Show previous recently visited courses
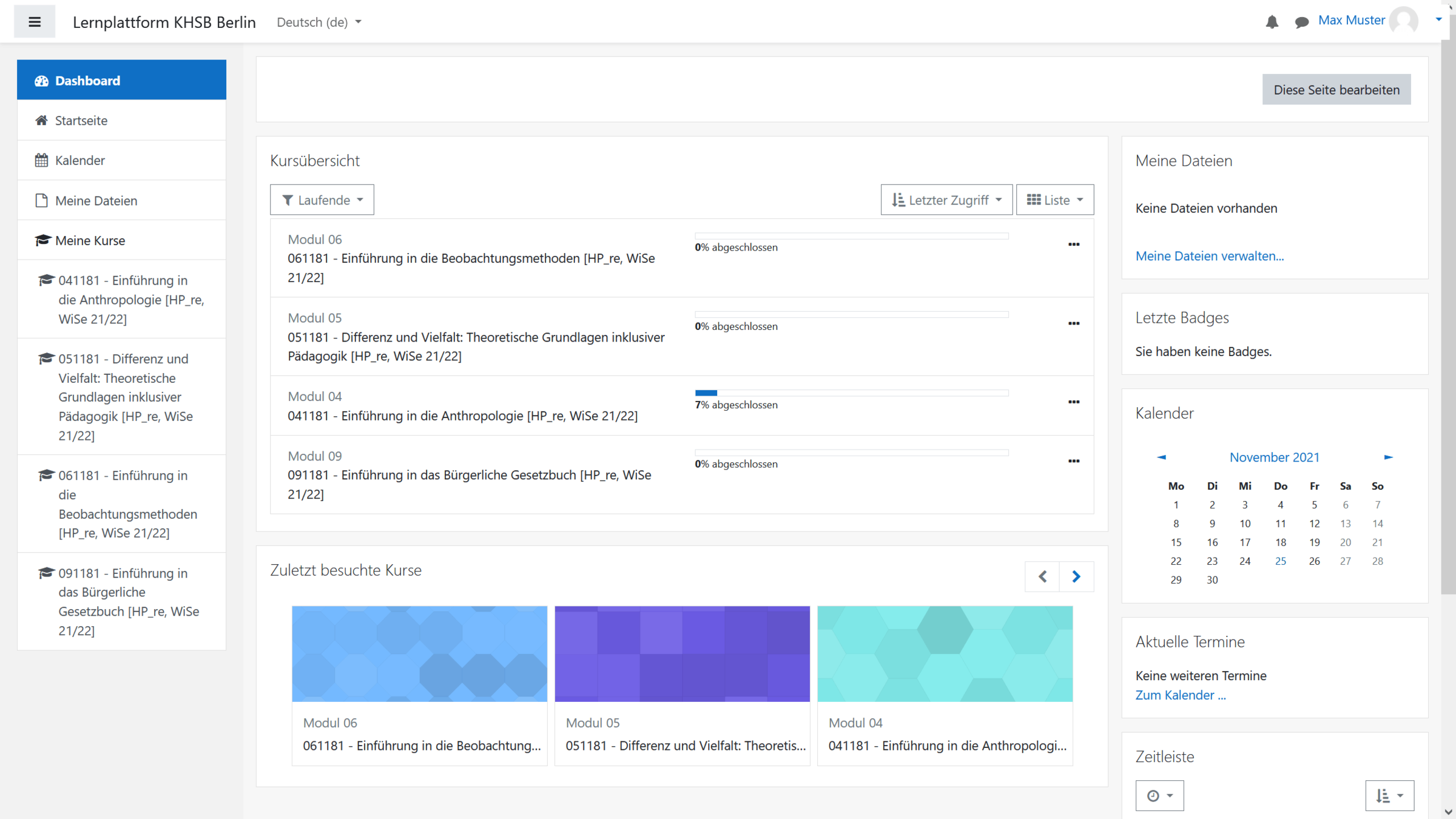 [1042, 576]
